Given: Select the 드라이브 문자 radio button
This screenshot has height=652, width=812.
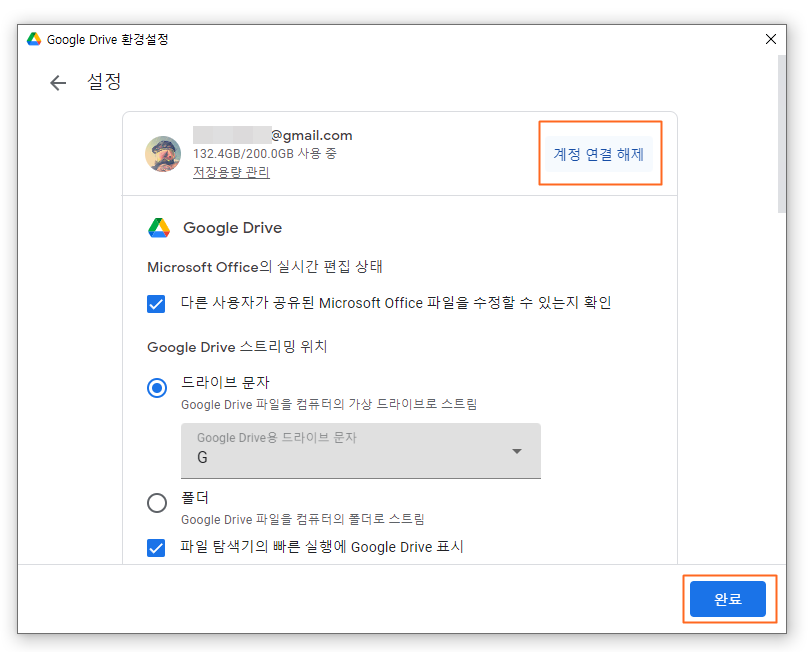Looking at the screenshot, I should click(x=157, y=388).
